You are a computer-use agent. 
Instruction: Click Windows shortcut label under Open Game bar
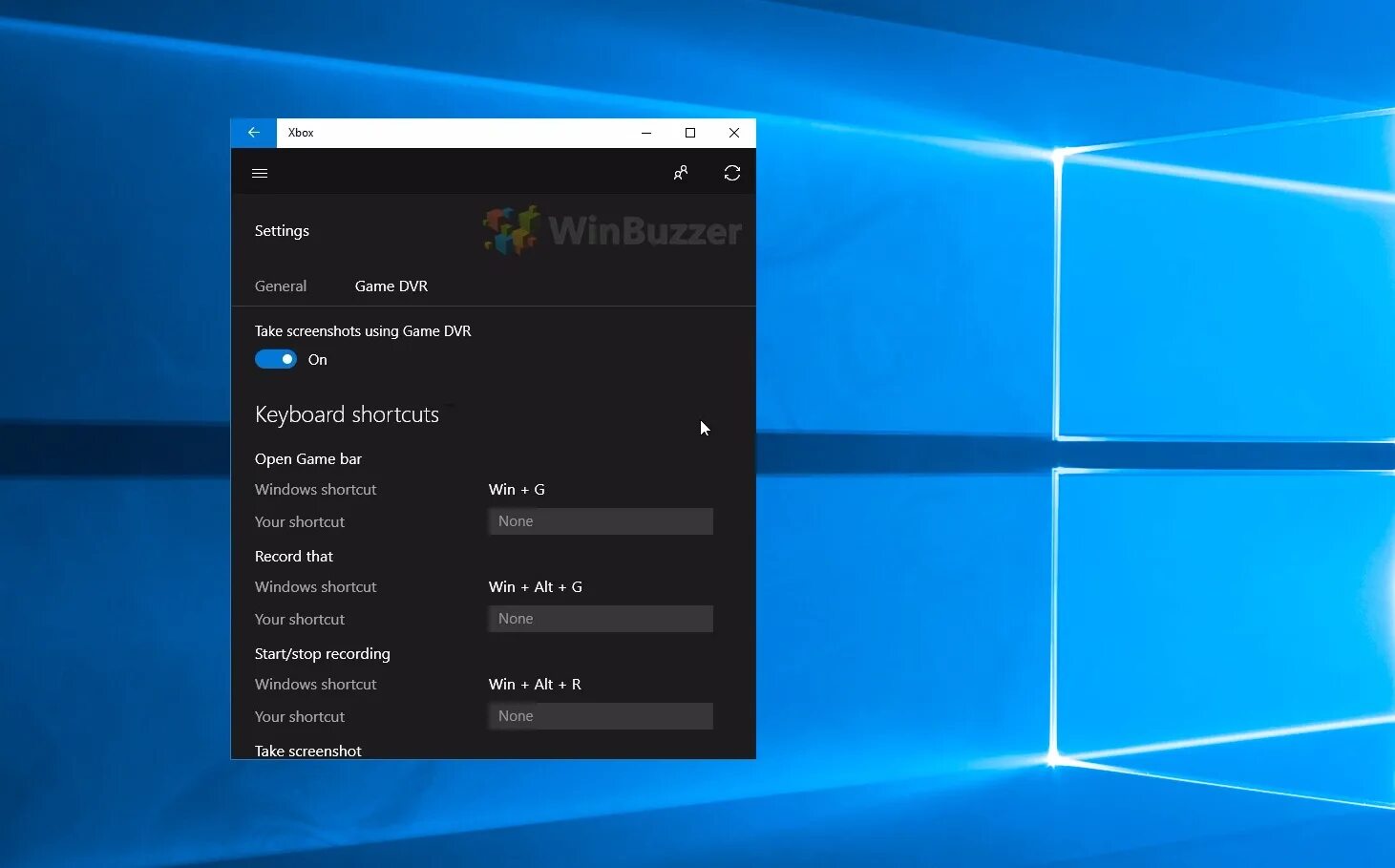point(316,490)
